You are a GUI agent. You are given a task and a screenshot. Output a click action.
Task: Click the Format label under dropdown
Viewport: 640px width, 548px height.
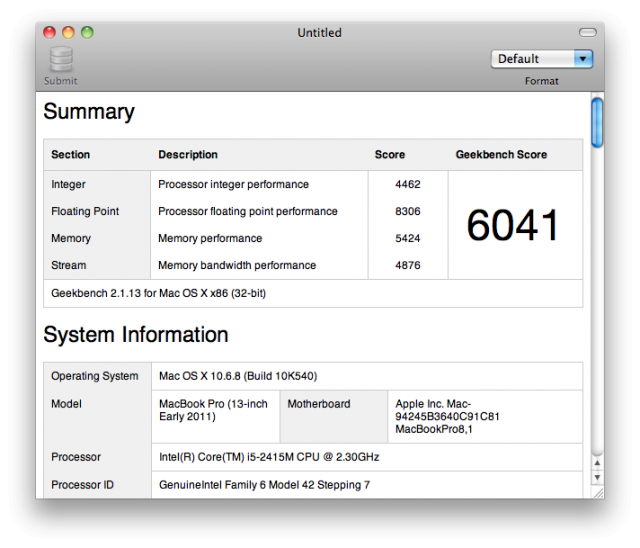(542, 81)
